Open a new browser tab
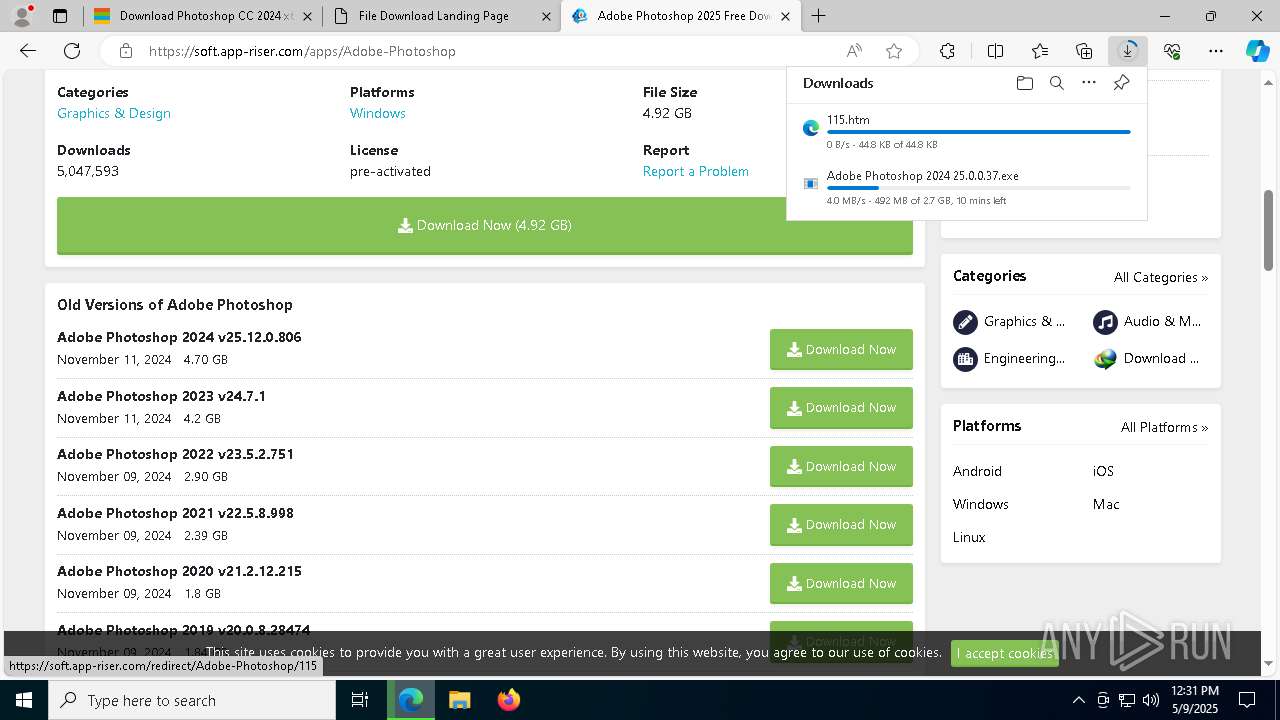This screenshot has width=1280, height=720. point(818,16)
